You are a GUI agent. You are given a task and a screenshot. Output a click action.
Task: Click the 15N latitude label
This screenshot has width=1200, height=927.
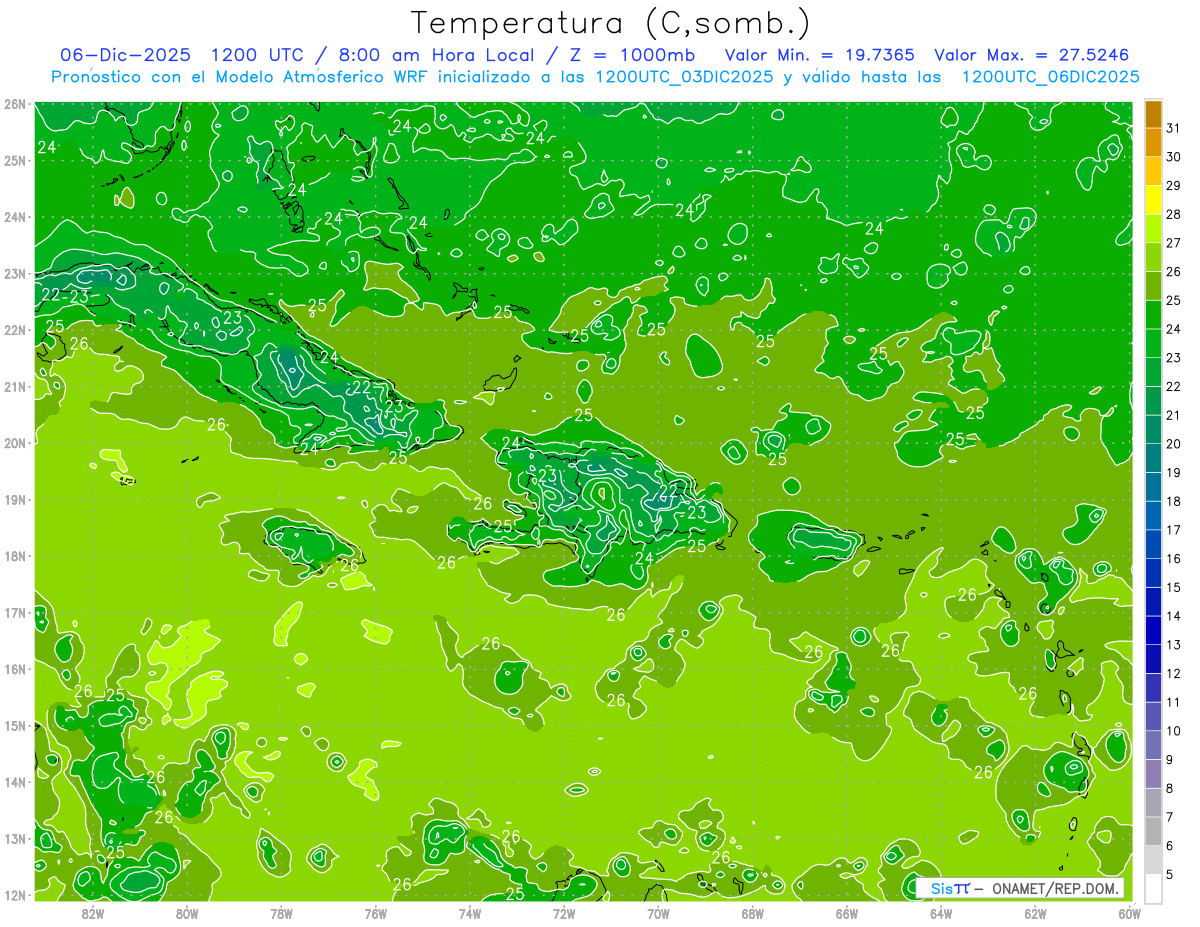click(x=14, y=725)
